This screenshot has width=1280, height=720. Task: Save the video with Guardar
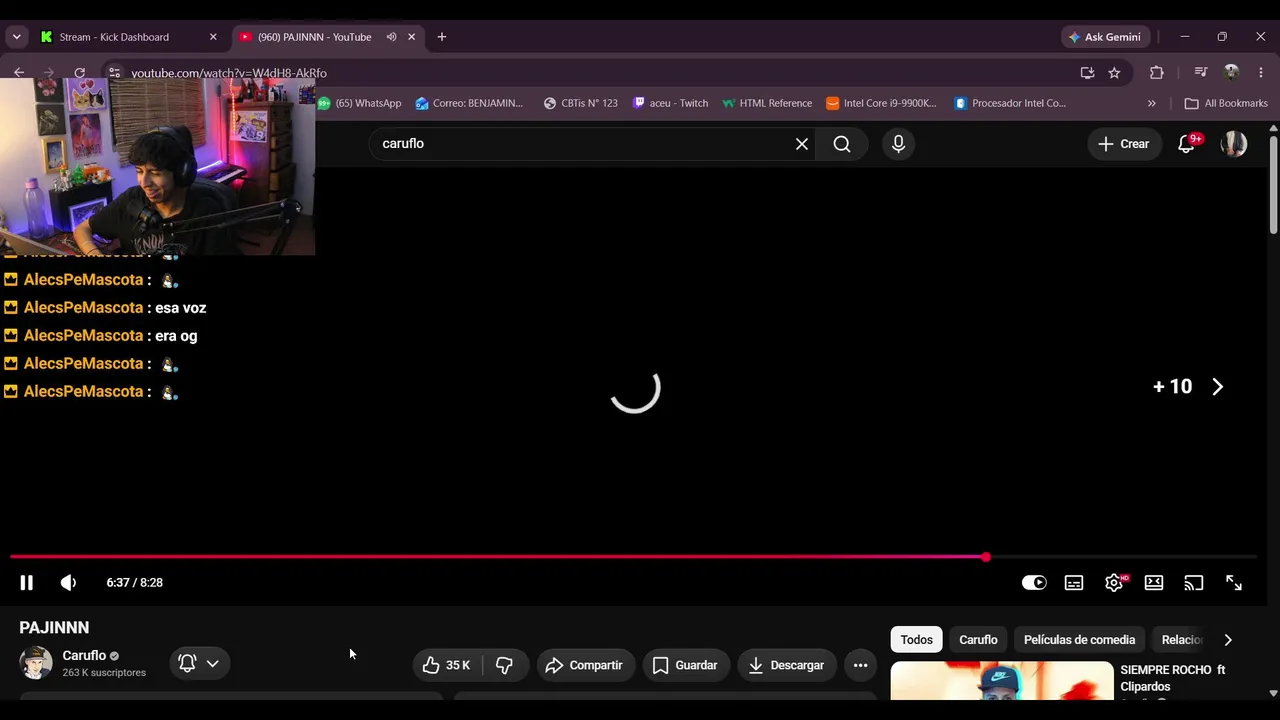(x=685, y=665)
